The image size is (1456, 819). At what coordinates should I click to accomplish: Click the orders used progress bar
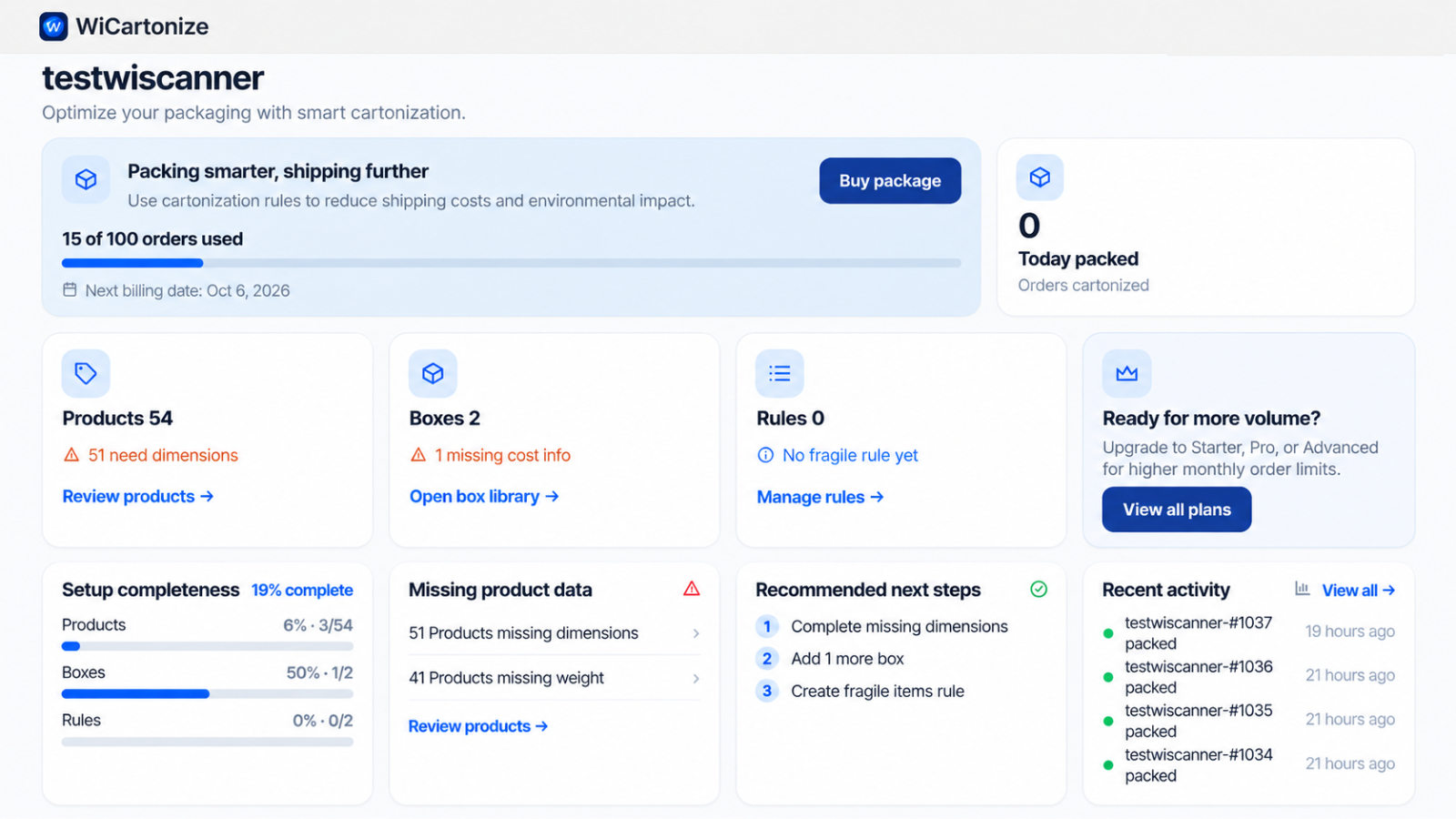[511, 263]
